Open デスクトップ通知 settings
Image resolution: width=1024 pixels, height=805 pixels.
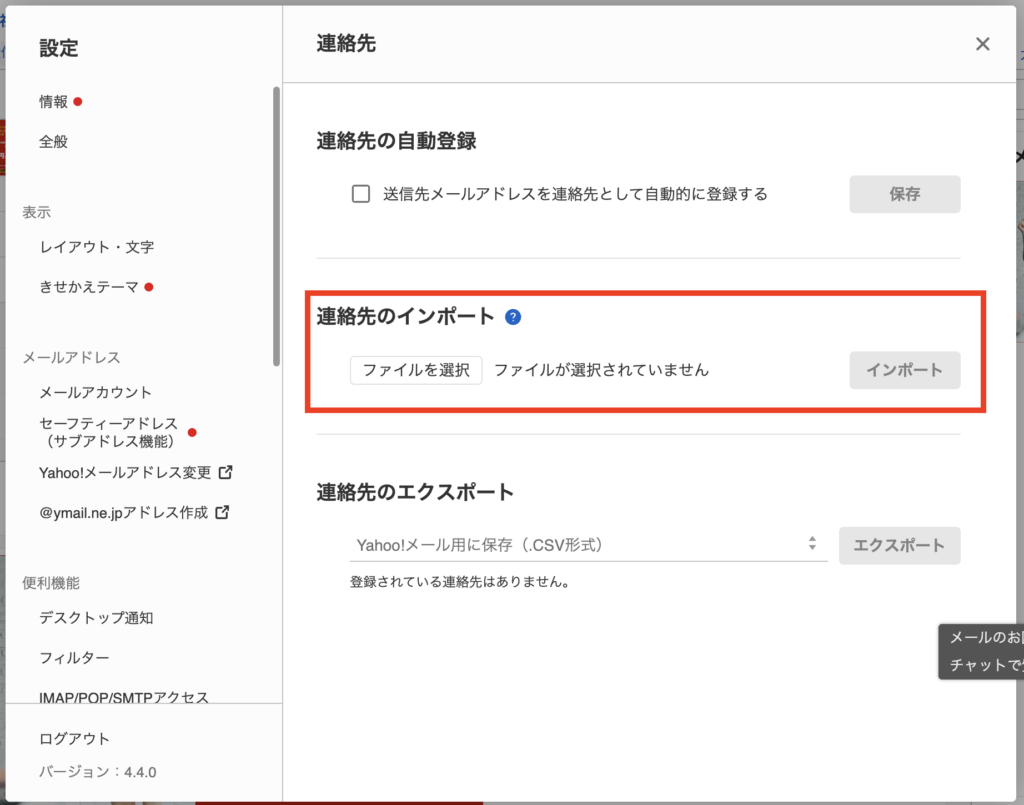click(x=96, y=618)
